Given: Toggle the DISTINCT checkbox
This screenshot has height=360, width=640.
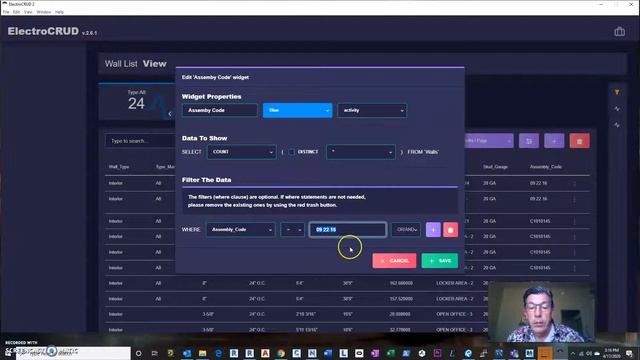Looking at the screenshot, I should (x=291, y=152).
